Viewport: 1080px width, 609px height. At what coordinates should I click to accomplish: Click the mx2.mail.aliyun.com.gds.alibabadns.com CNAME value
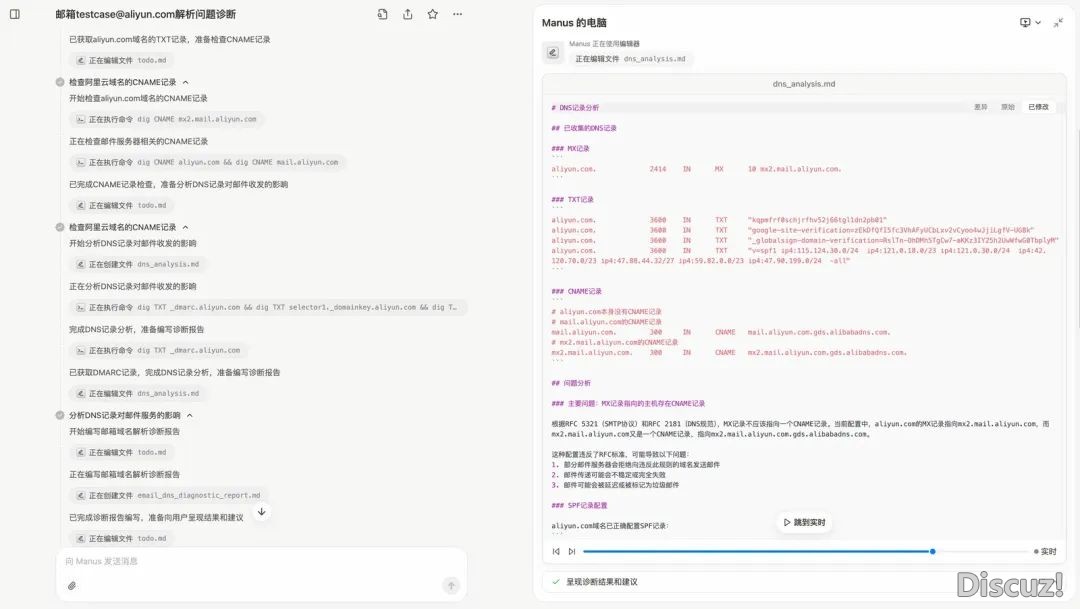click(x=827, y=353)
